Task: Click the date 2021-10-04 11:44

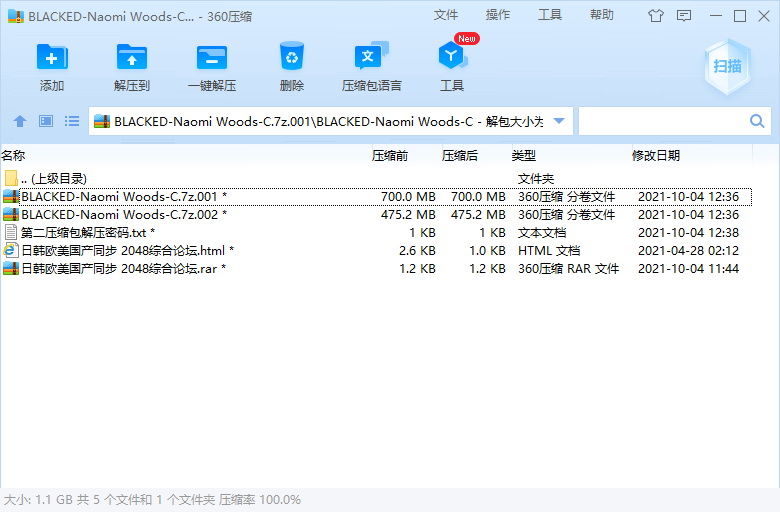Action: click(x=688, y=268)
